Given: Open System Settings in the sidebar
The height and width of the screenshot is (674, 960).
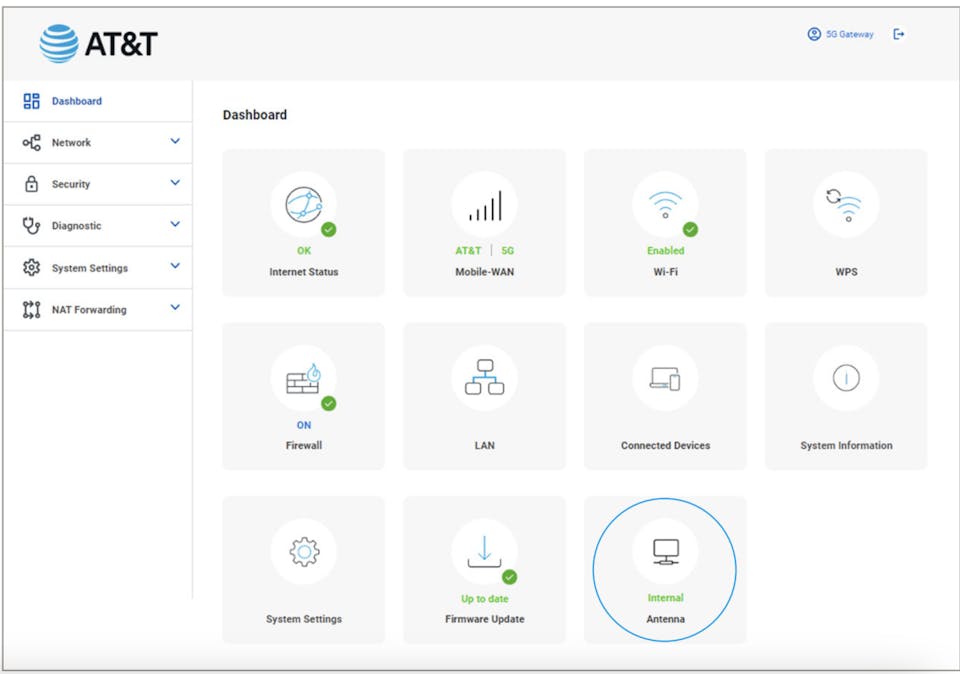Looking at the screenshot, I should coord(89,268).
